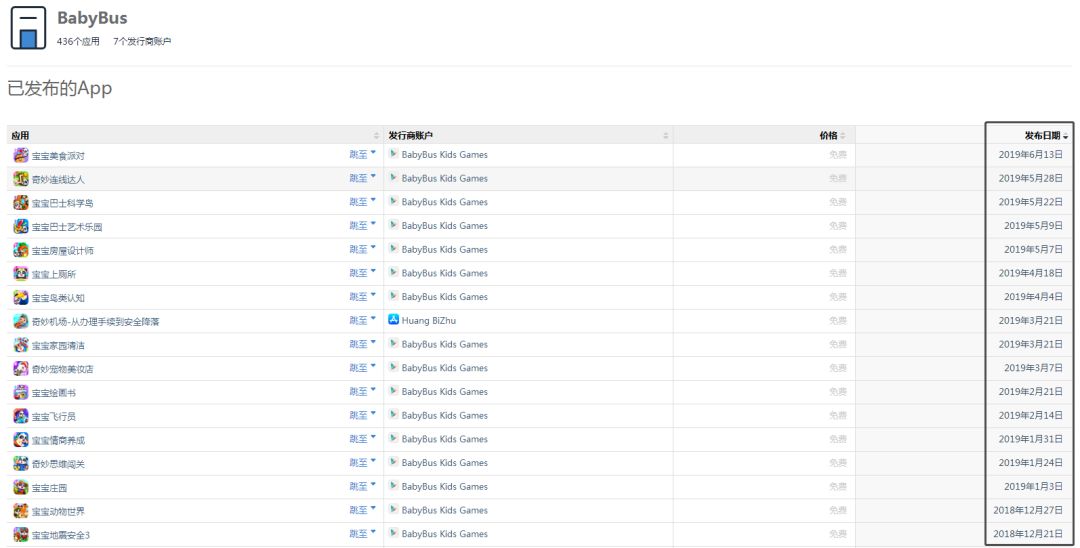Open the 跳至 dropdown for 奇妙连线达人
This screenshot has width=1080, height=548.
[x=362, y=178]
